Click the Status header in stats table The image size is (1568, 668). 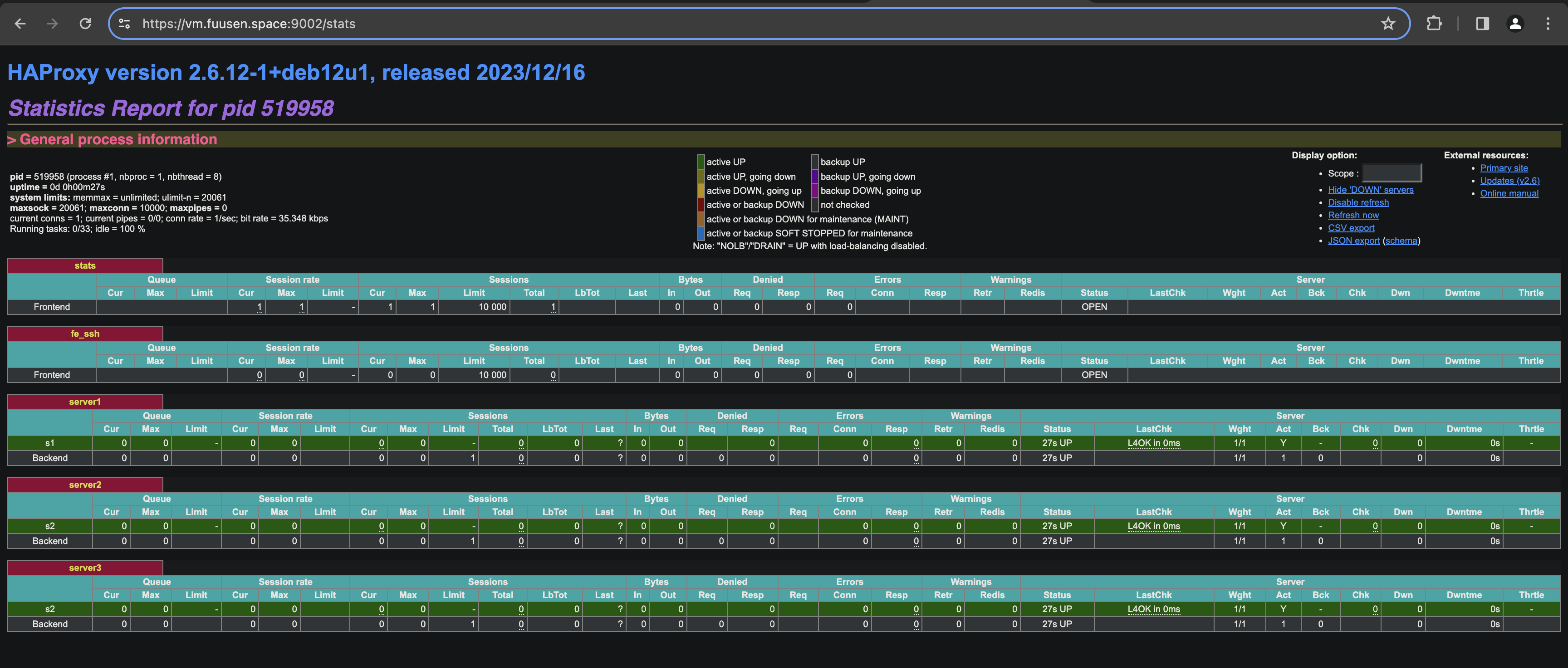[x=1094, y=293]
